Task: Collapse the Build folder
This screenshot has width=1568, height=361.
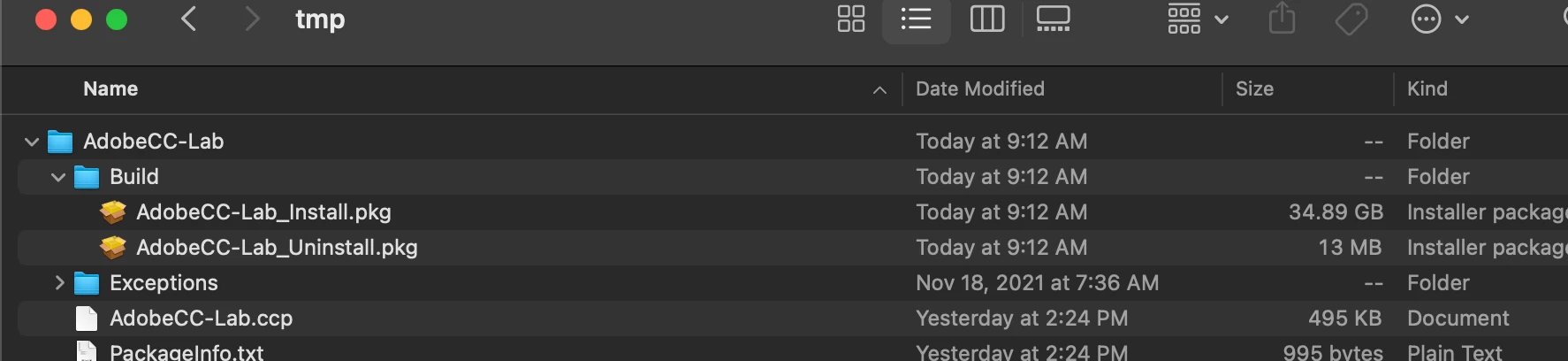Action: pos(58,177)
